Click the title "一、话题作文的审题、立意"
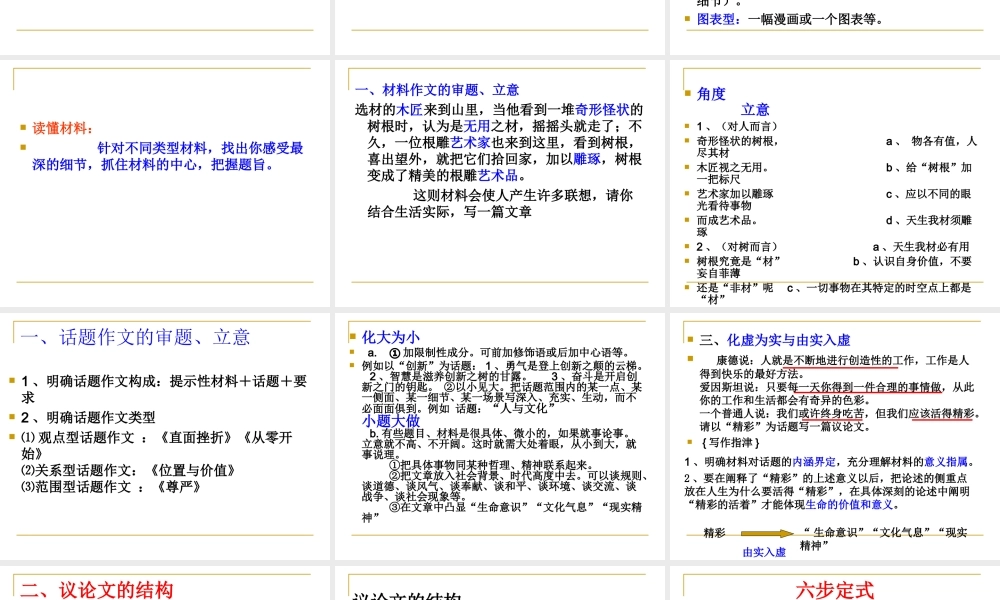 tap(135, 337)
